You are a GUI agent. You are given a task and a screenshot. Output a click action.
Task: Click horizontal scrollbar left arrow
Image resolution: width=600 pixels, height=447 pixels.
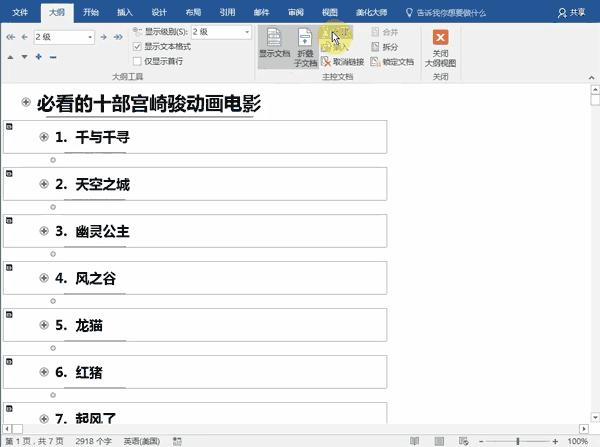[x=7, y=429]
